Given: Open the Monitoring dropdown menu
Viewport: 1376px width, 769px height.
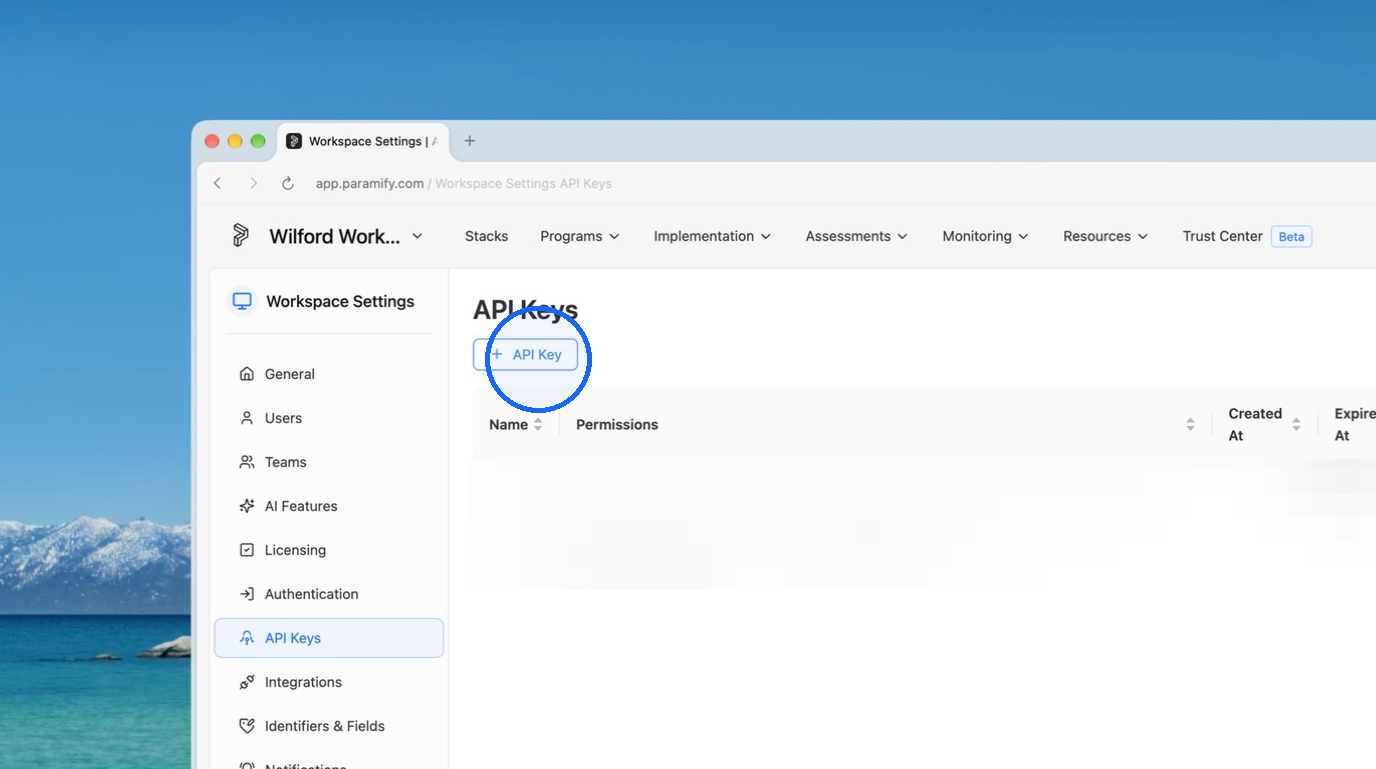Looking at the screenshot, I should click(x=985, y=236).
